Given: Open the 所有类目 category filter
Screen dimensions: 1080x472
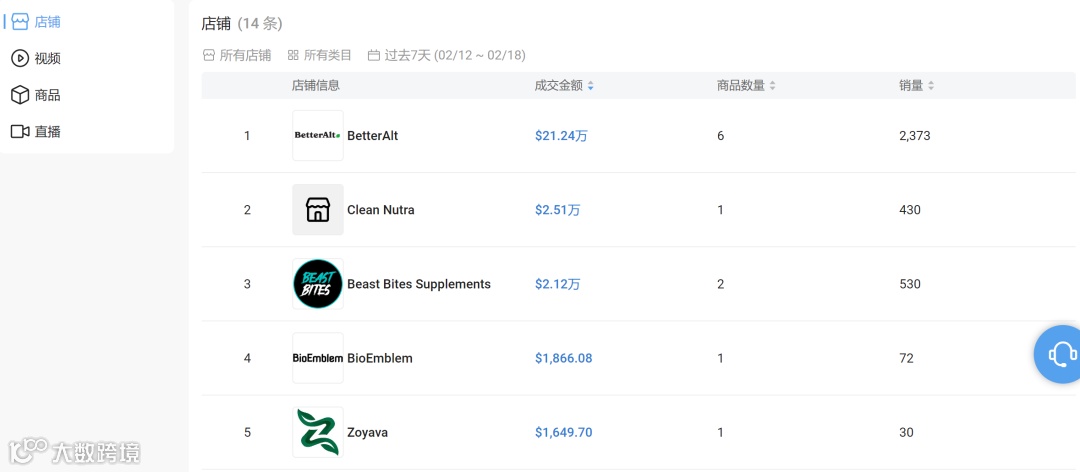Looking at the screenshot, I should click(x=320, y=55).
